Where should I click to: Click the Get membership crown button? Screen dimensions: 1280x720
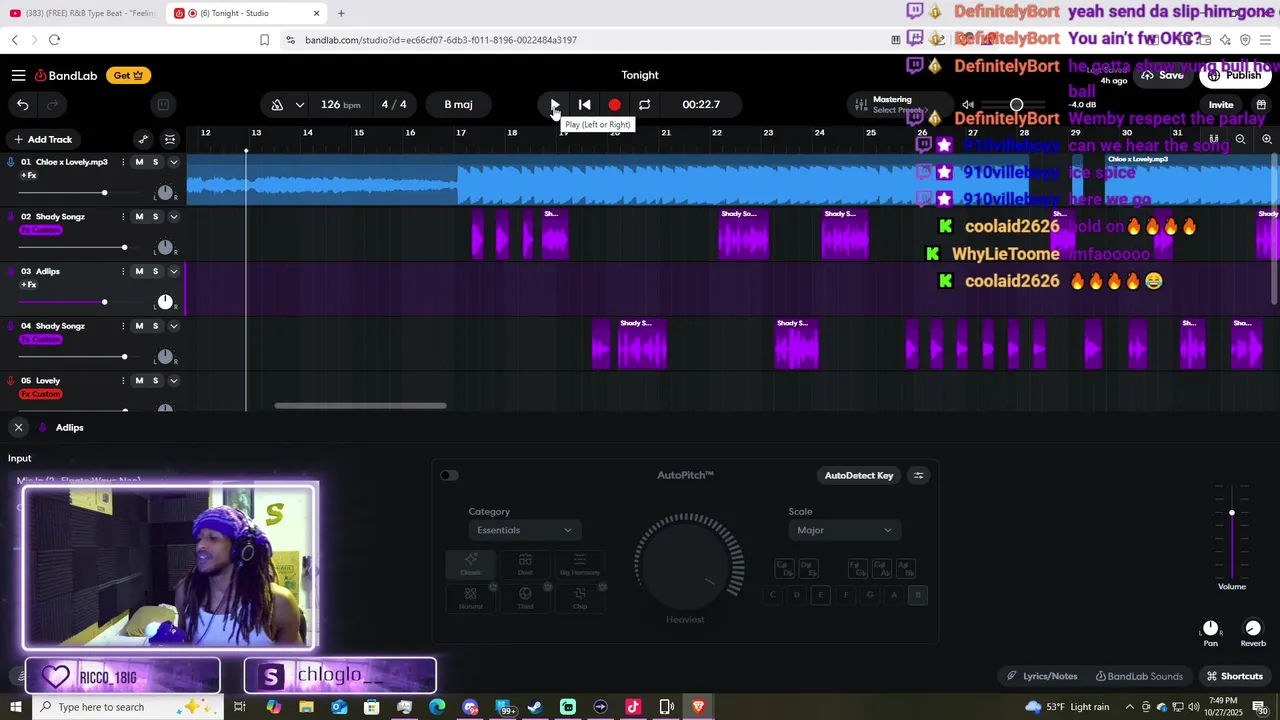pyautogui.click(x=129, y=75)
